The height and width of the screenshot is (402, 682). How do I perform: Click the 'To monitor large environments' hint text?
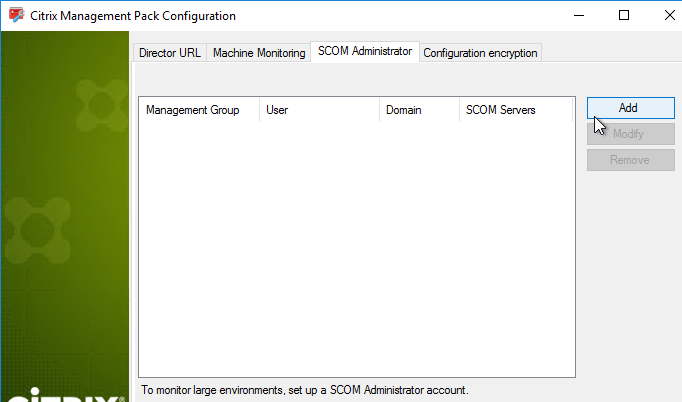[304, 390]
